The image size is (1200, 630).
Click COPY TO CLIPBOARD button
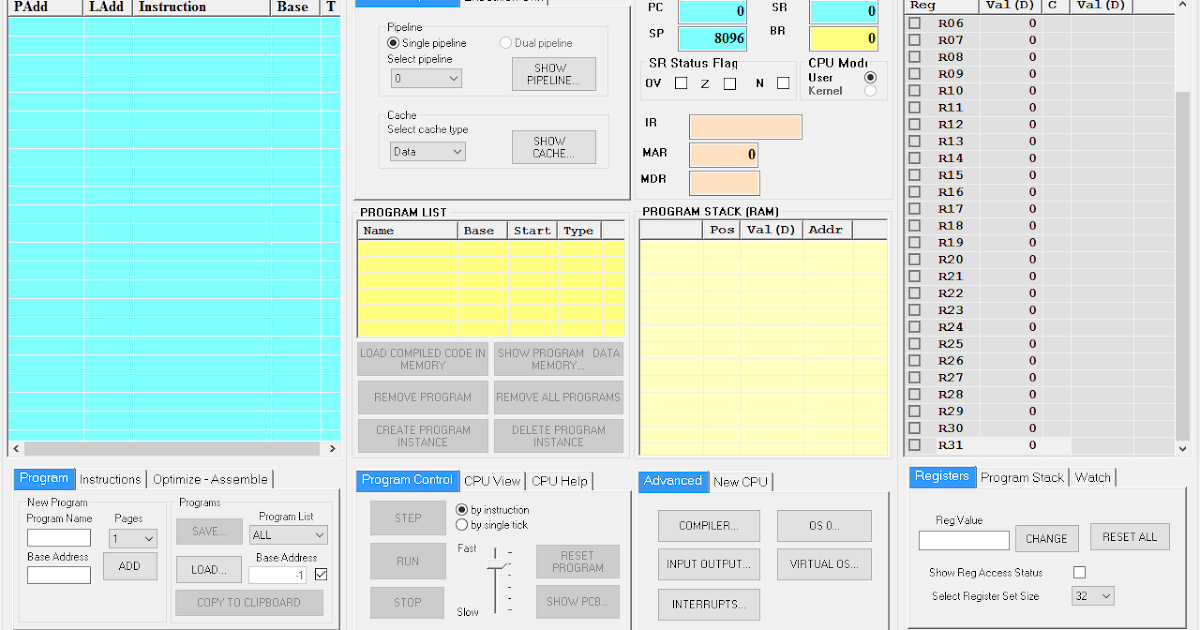[248, 602]
